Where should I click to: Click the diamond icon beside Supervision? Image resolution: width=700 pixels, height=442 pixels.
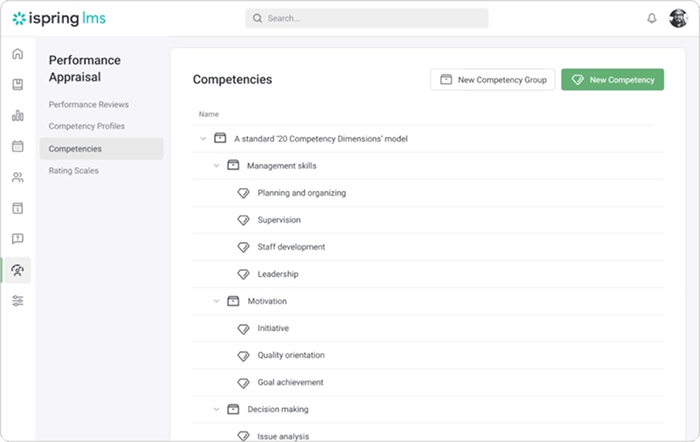click(x=243, y=220)
